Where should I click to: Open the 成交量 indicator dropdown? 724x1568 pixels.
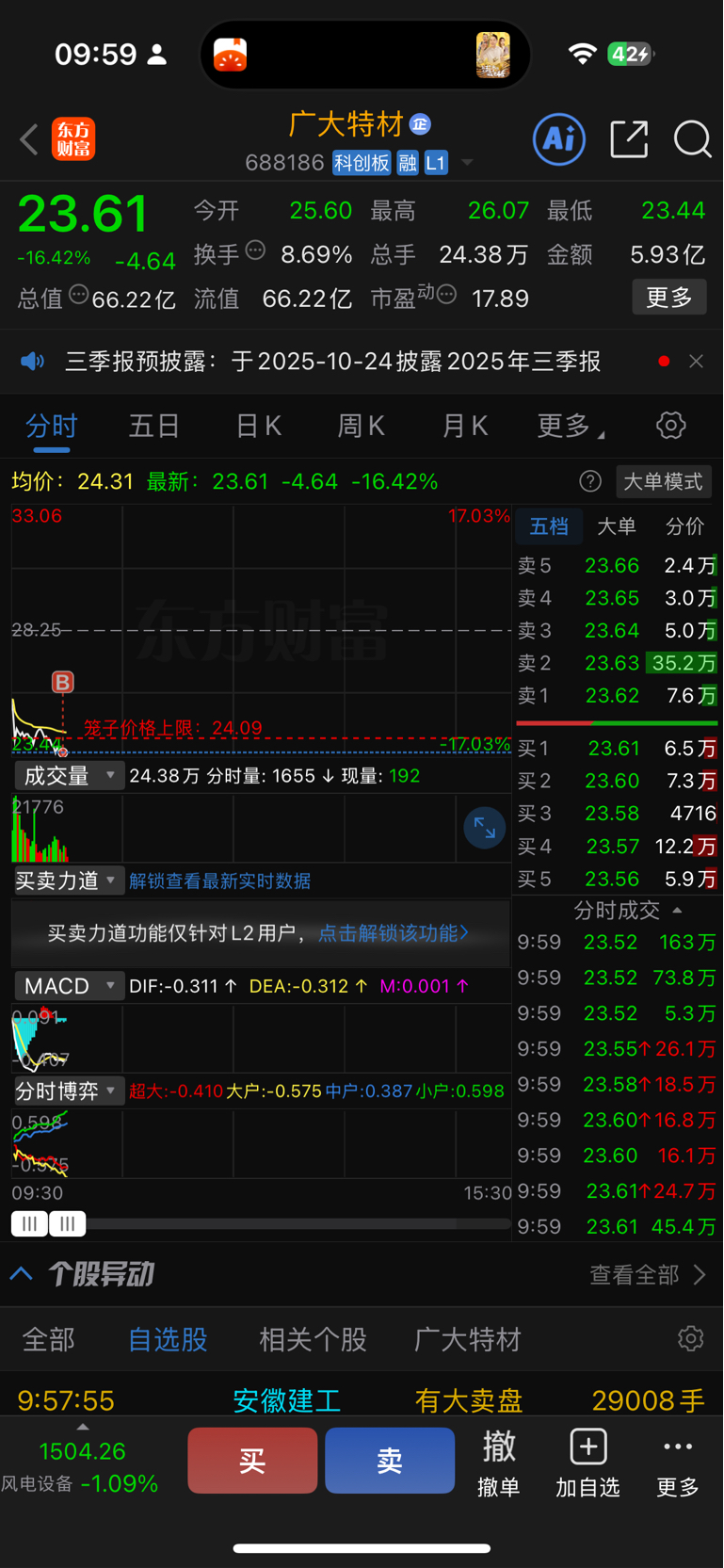pos(70,776)
